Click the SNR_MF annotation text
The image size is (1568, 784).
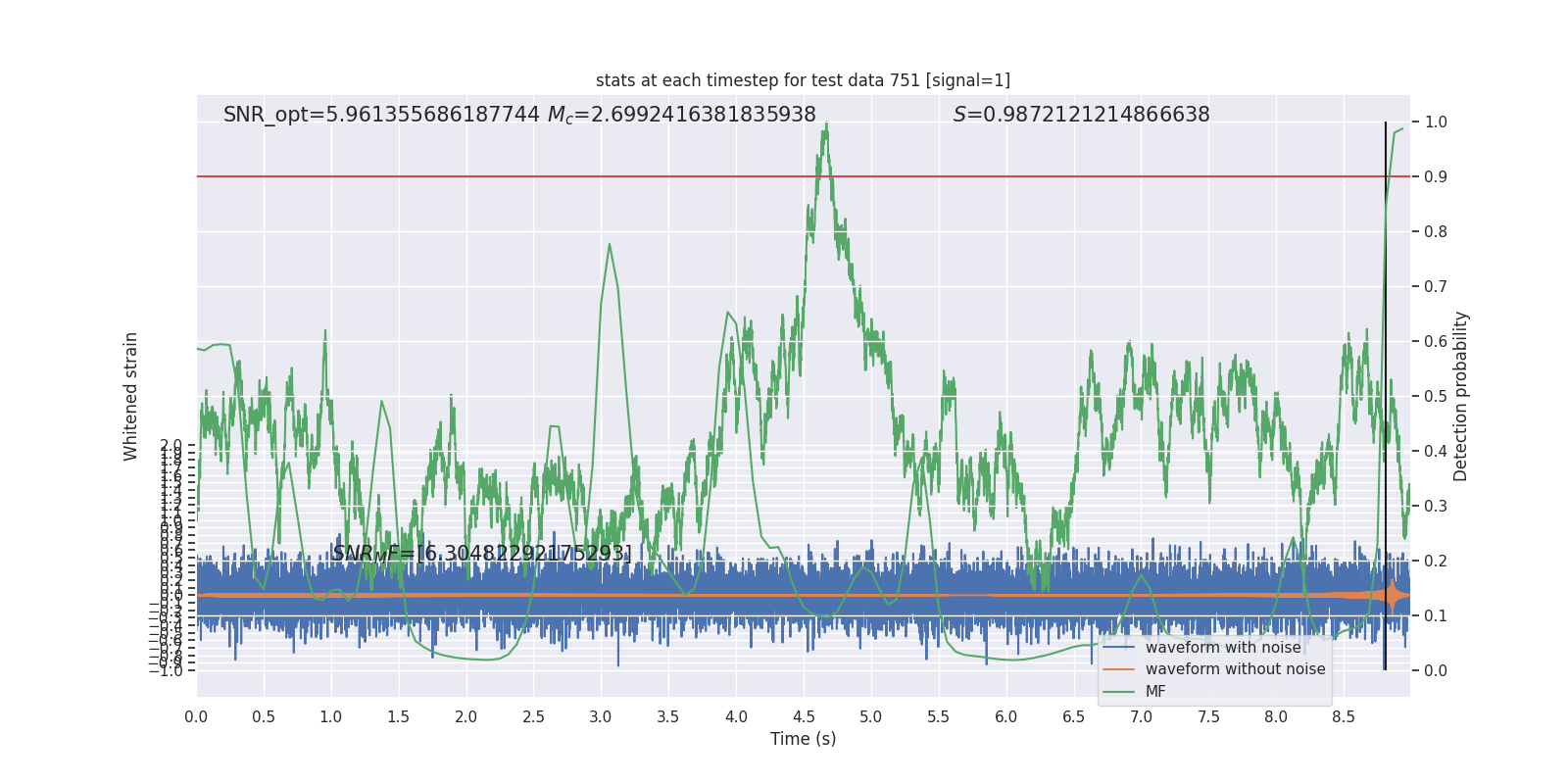481,554
